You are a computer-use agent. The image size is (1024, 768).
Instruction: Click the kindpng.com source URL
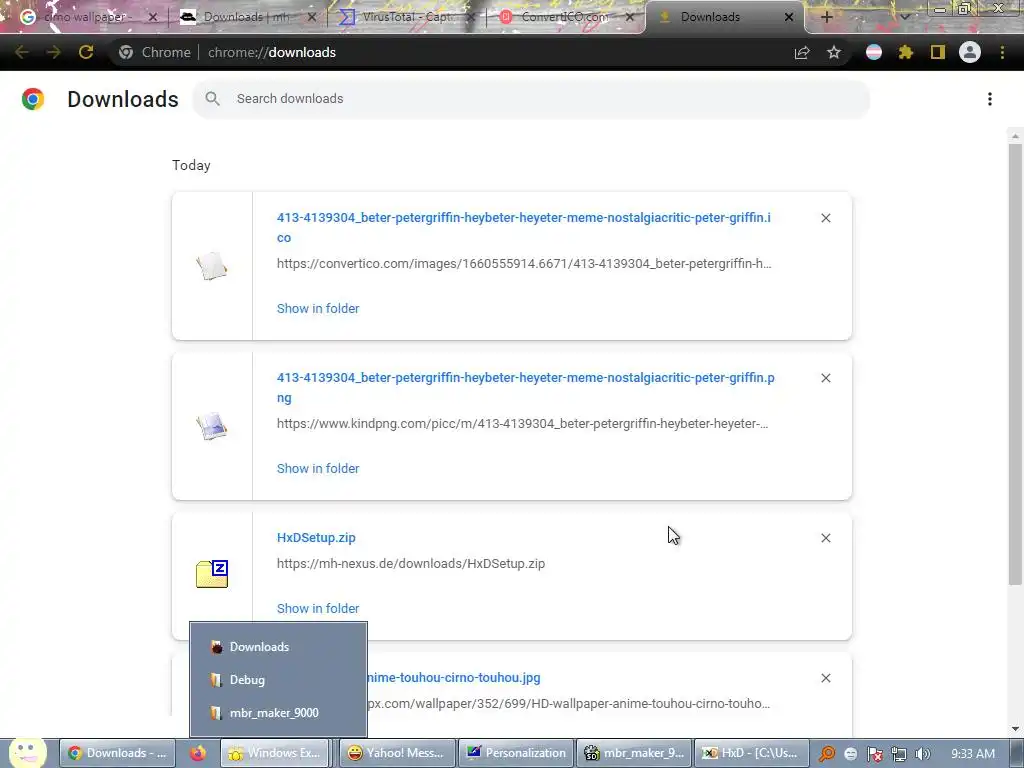(522, 424)
